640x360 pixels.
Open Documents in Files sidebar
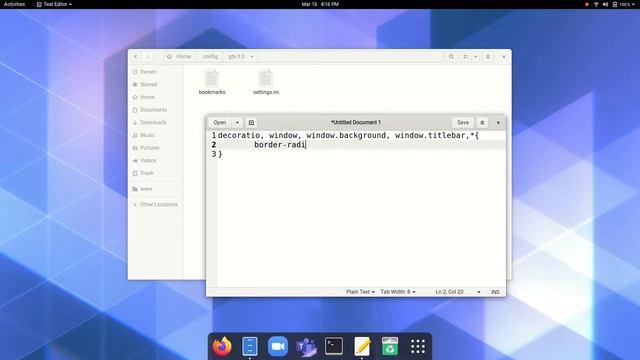tap(156, 110)
